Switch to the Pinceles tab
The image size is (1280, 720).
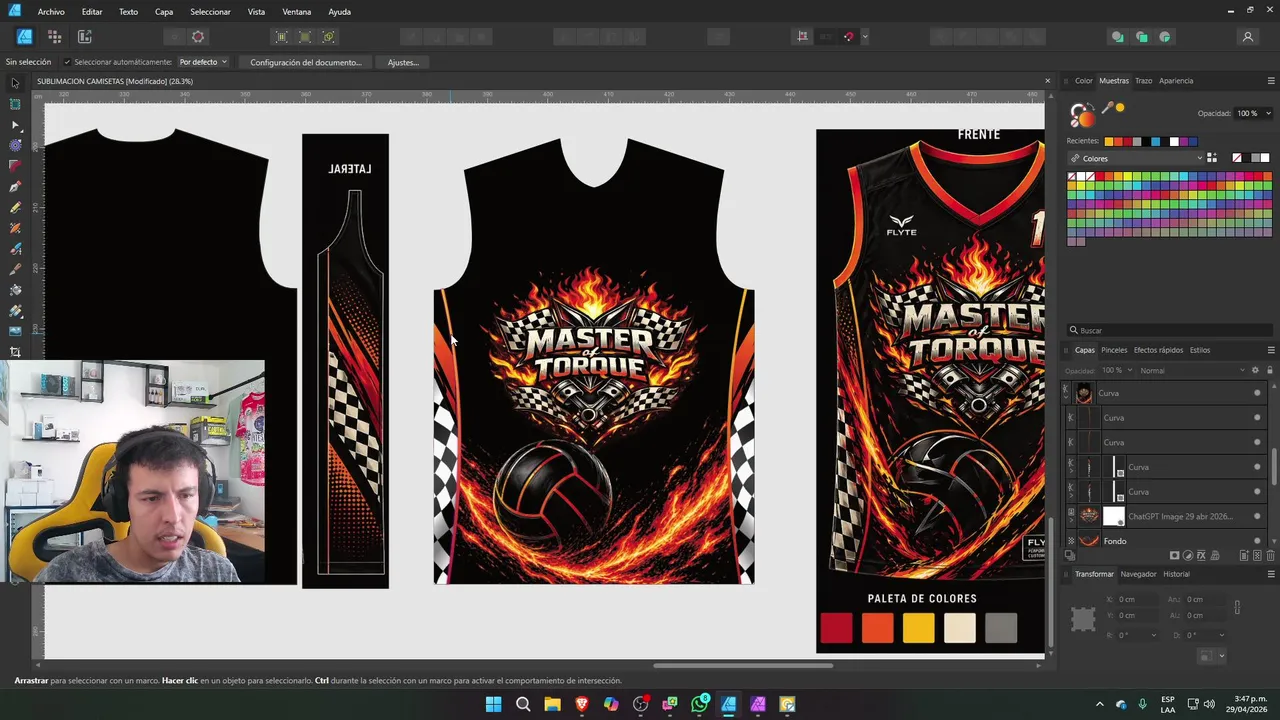pyautogui.click(x=1114, y=350)
